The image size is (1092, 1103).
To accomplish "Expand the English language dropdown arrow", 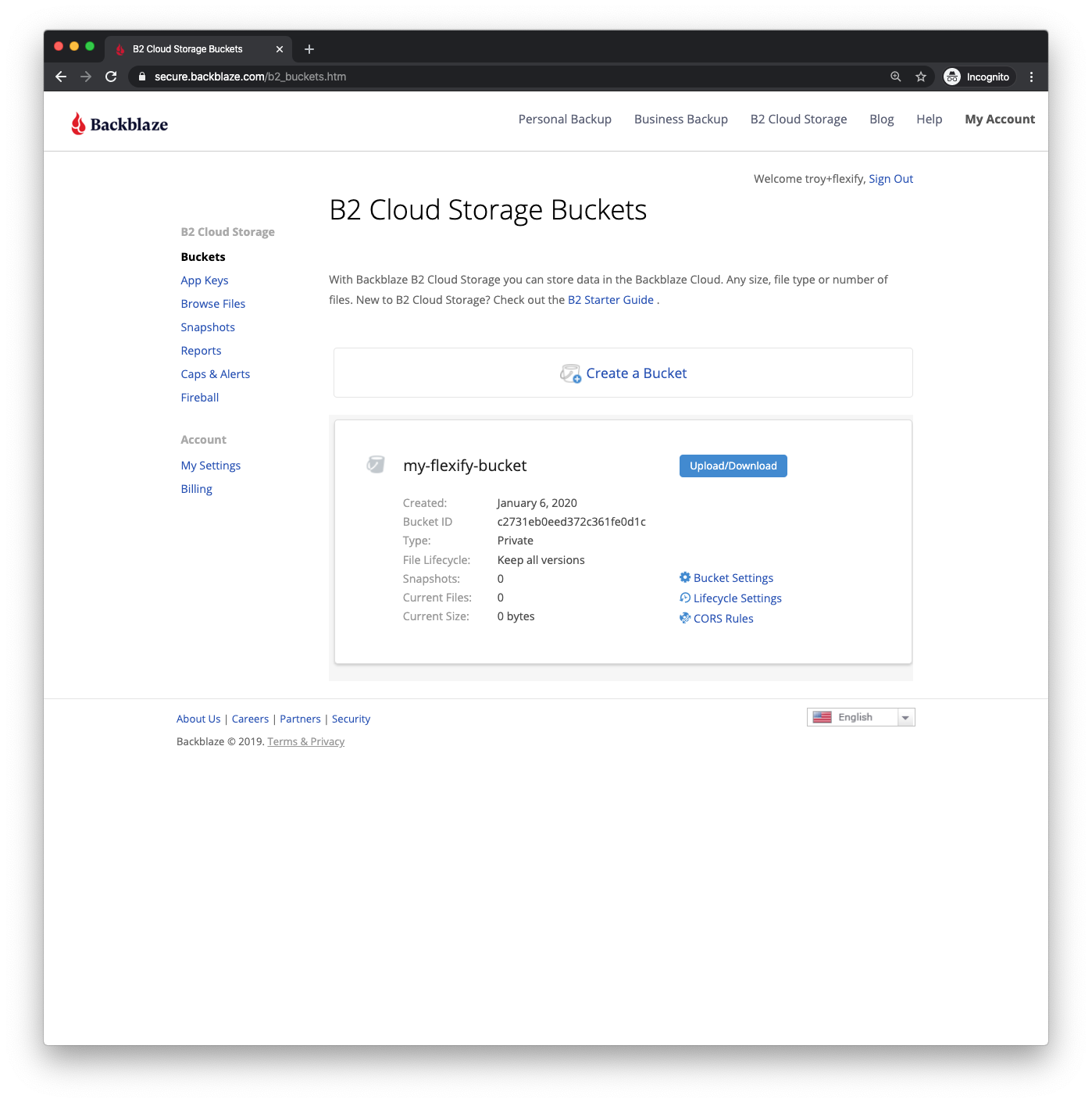I will [x=906, y=717].
